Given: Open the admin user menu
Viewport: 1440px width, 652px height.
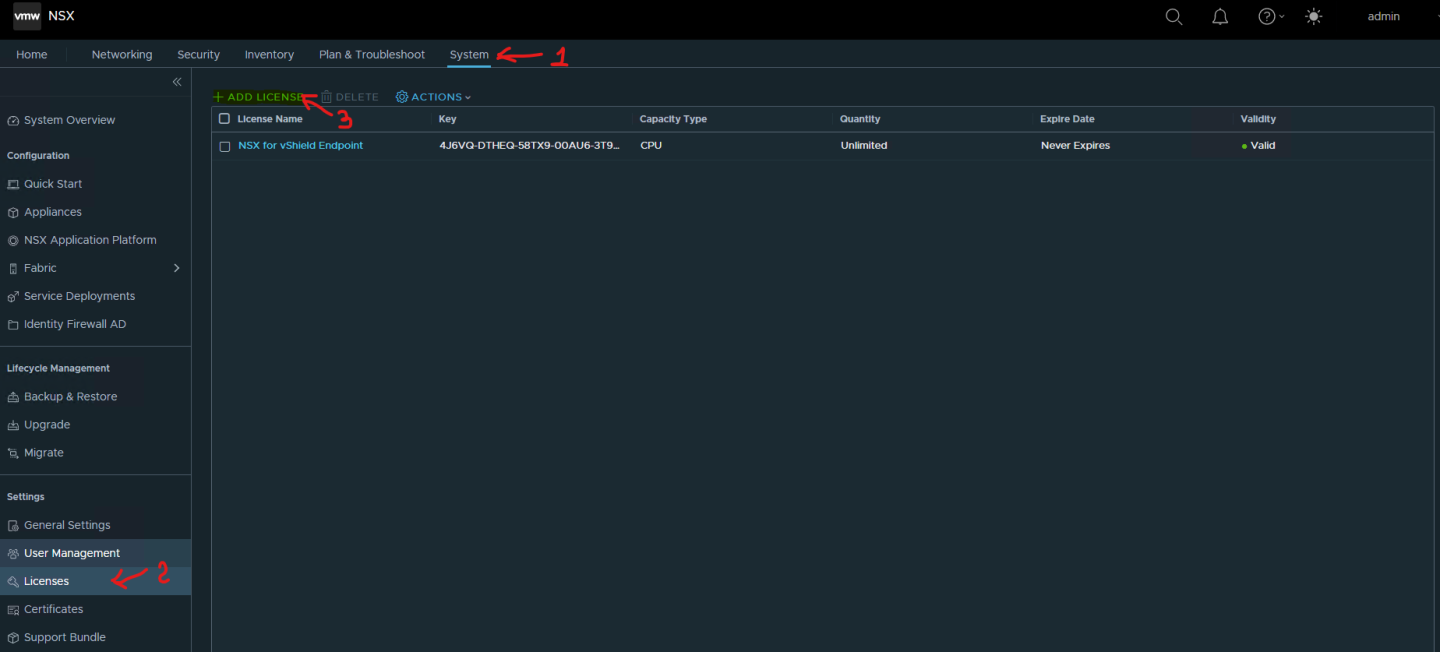Looking at the screenshot, I should (1383, 17).
